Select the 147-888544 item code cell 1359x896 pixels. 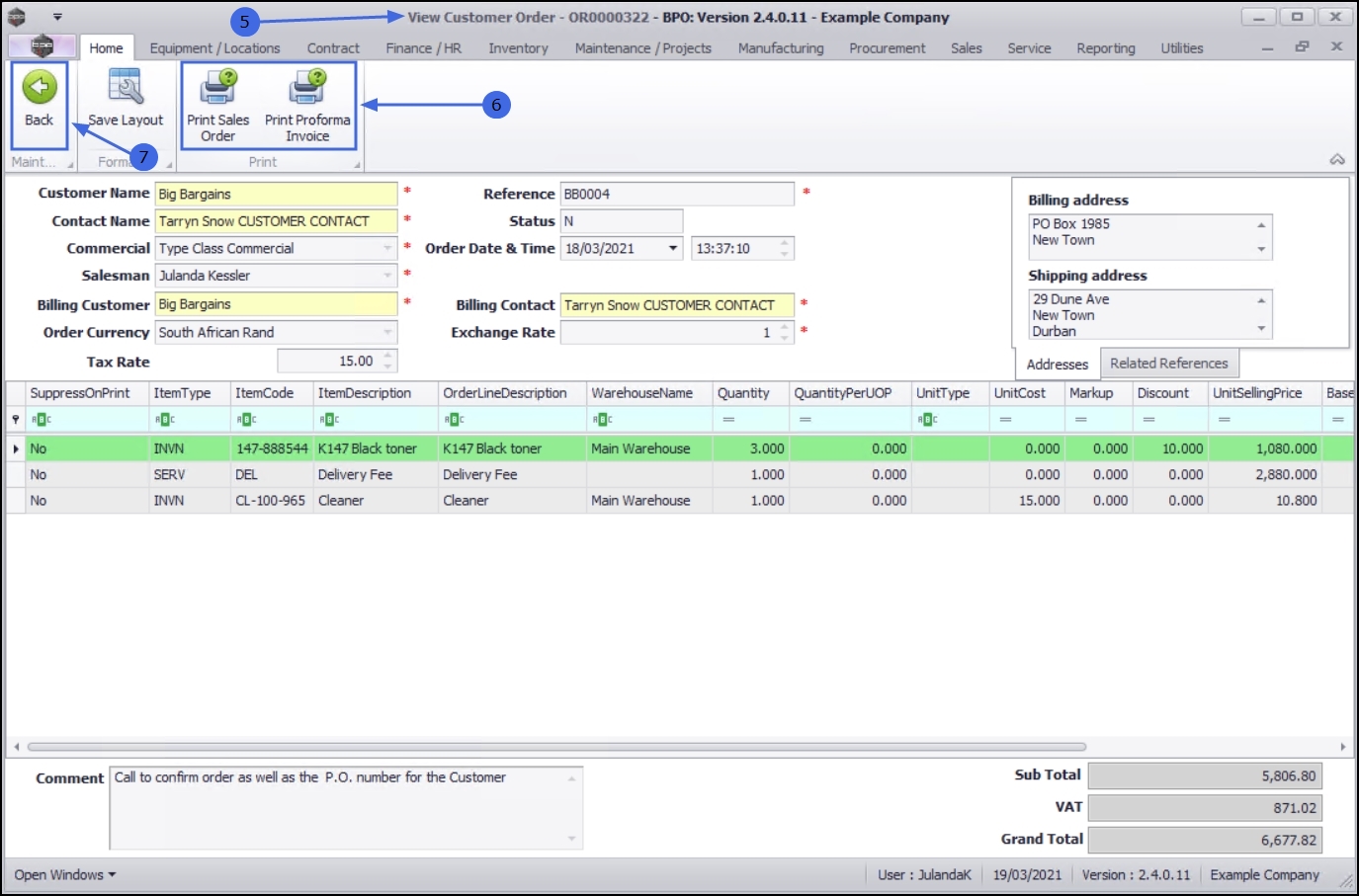[x=272, y=448]
